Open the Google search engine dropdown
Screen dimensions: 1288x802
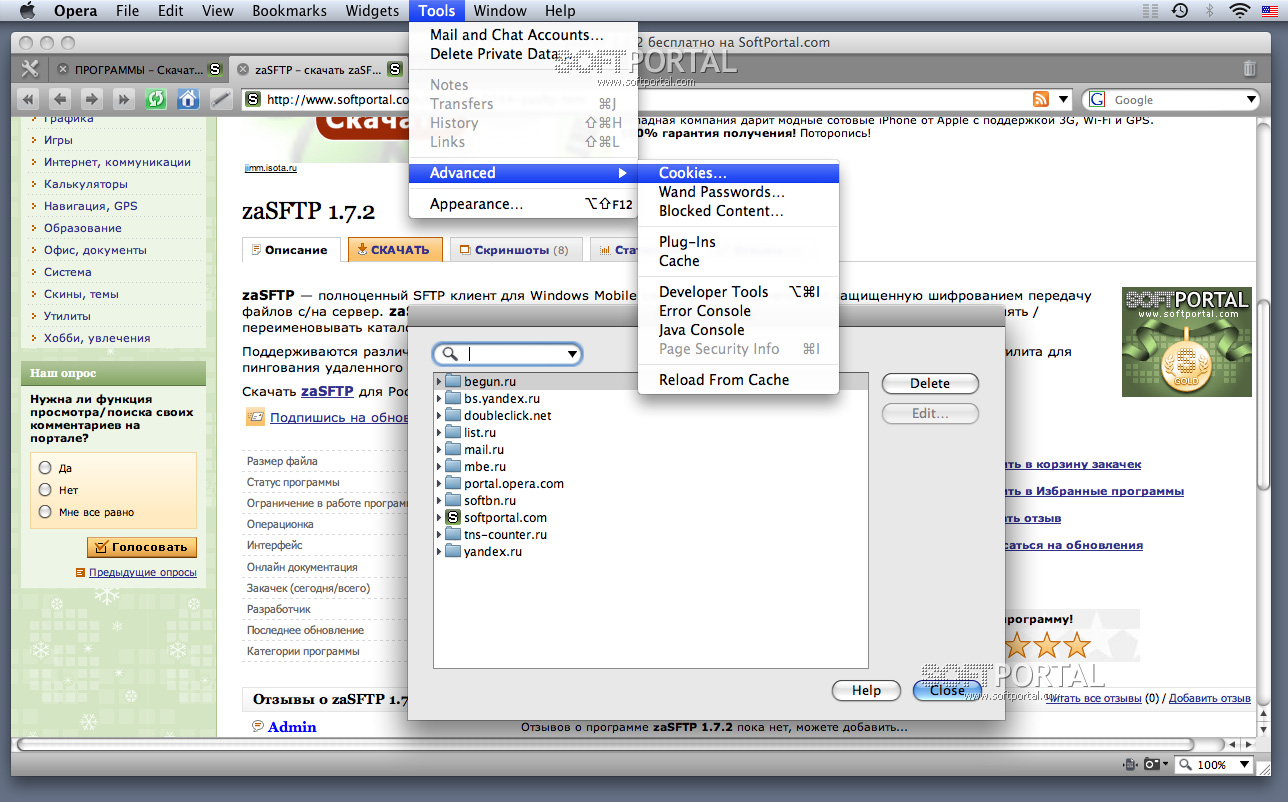coord(1251,99)
